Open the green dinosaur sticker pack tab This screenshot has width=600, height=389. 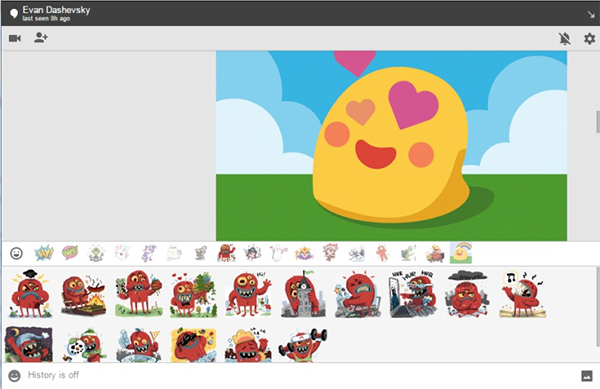(408, 253)
